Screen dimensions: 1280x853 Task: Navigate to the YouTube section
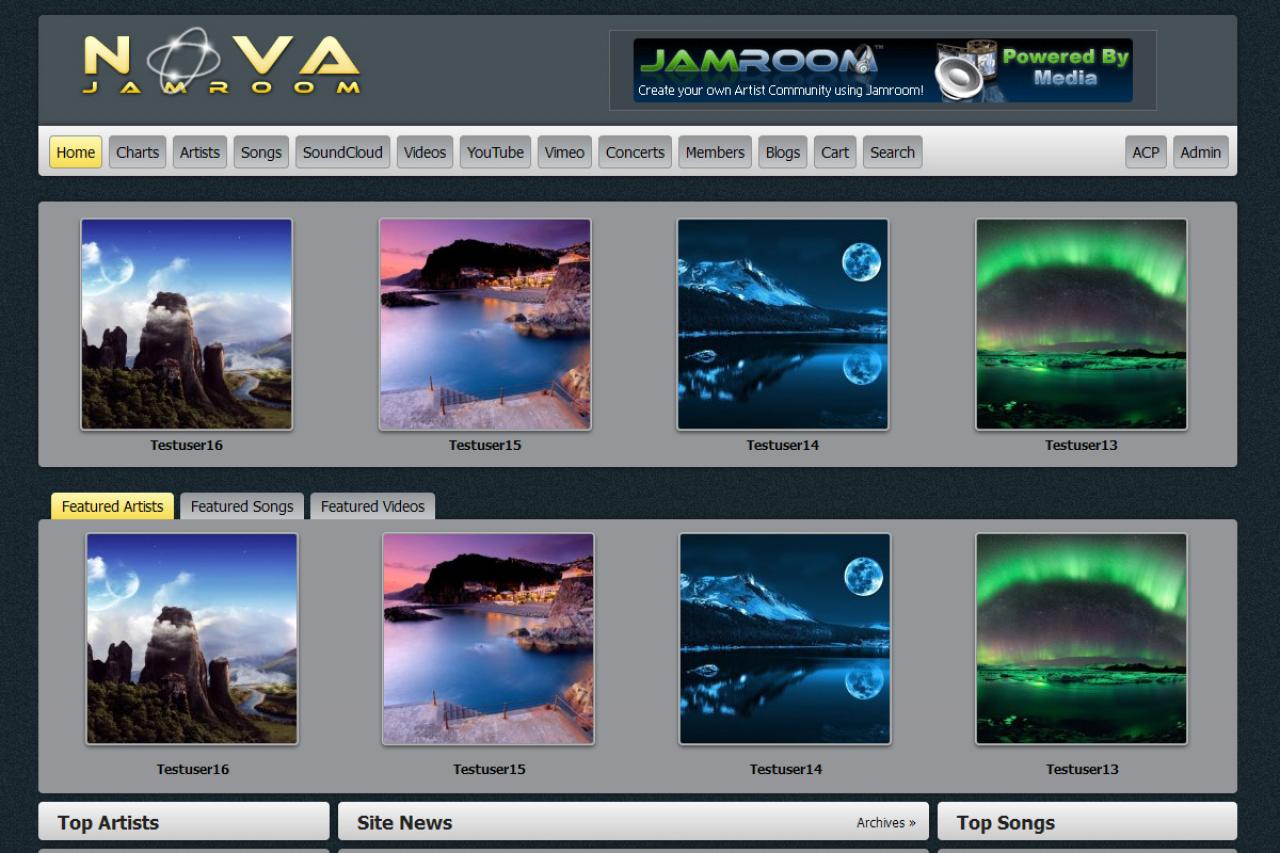(x=495, y=152)
